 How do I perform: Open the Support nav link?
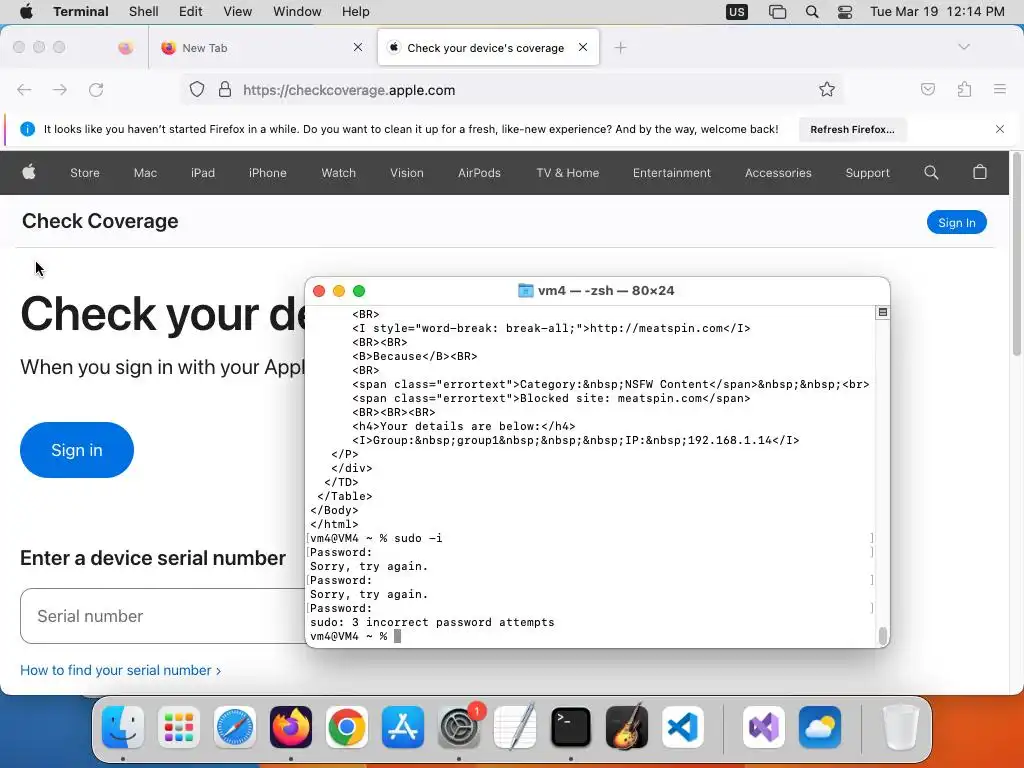click(867, 173)
